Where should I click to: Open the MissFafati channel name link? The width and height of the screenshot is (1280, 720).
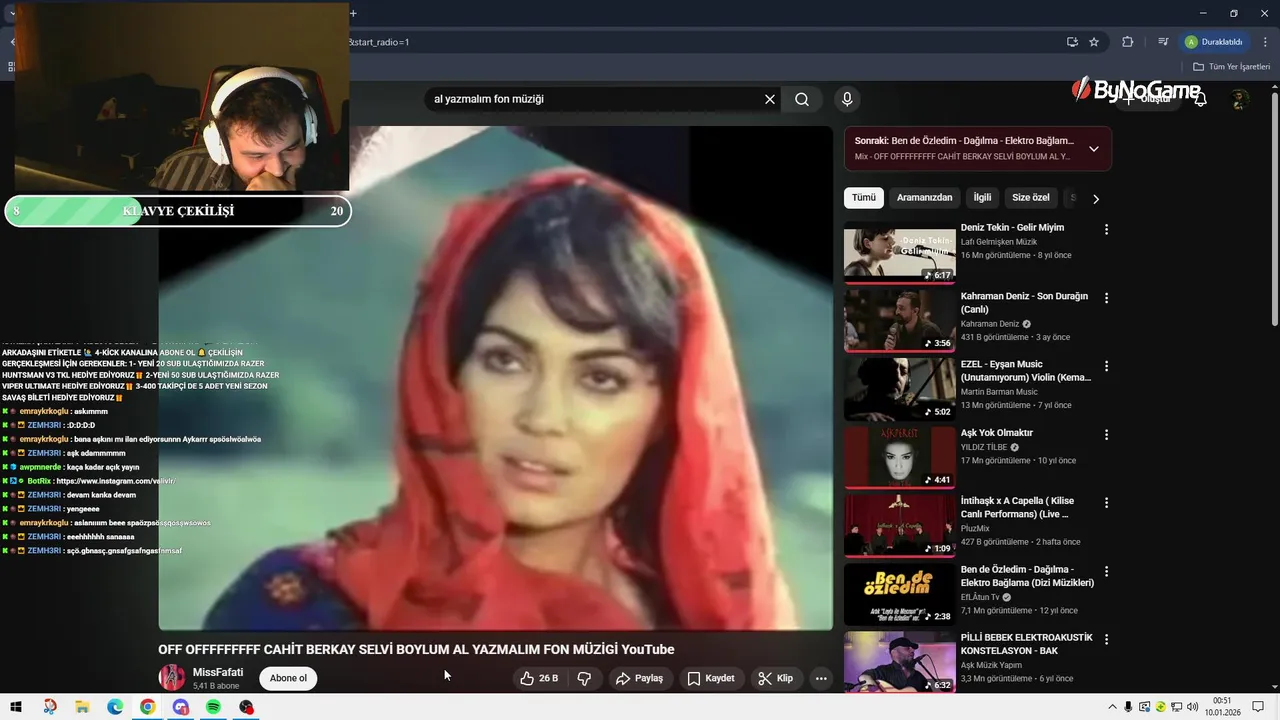pyautogui.click(x=218, y=672)
